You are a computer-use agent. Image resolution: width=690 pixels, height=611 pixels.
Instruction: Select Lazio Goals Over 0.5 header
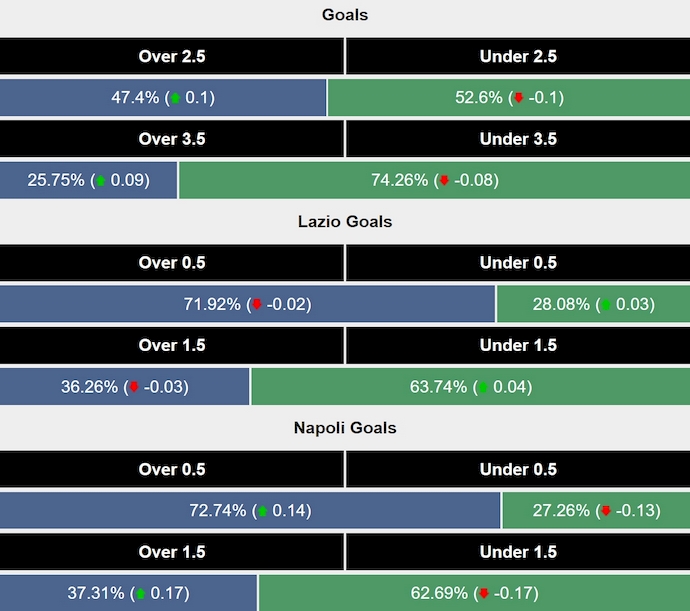[x=172, y=263]
